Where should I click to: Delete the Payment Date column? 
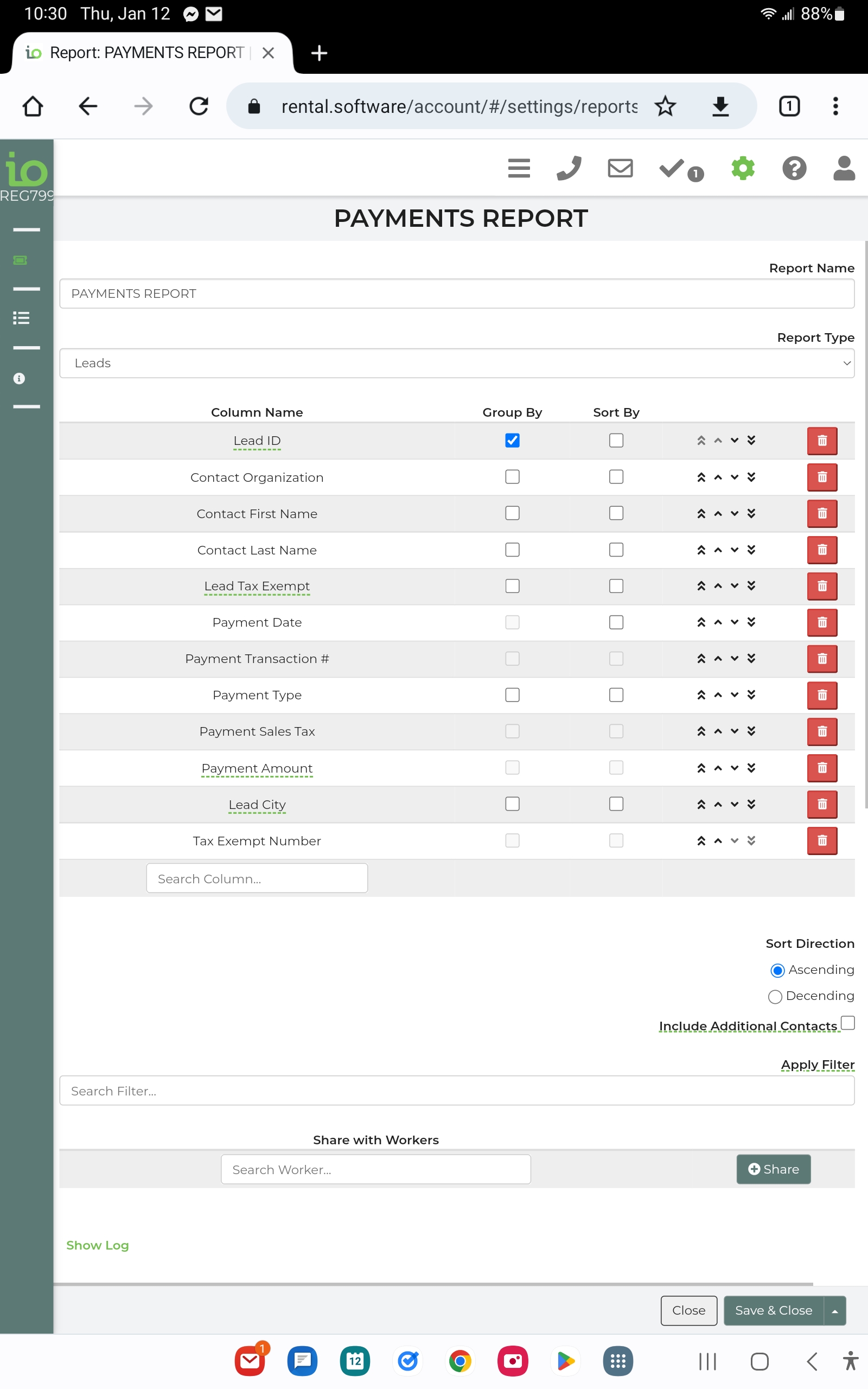(x=821, y=623)
